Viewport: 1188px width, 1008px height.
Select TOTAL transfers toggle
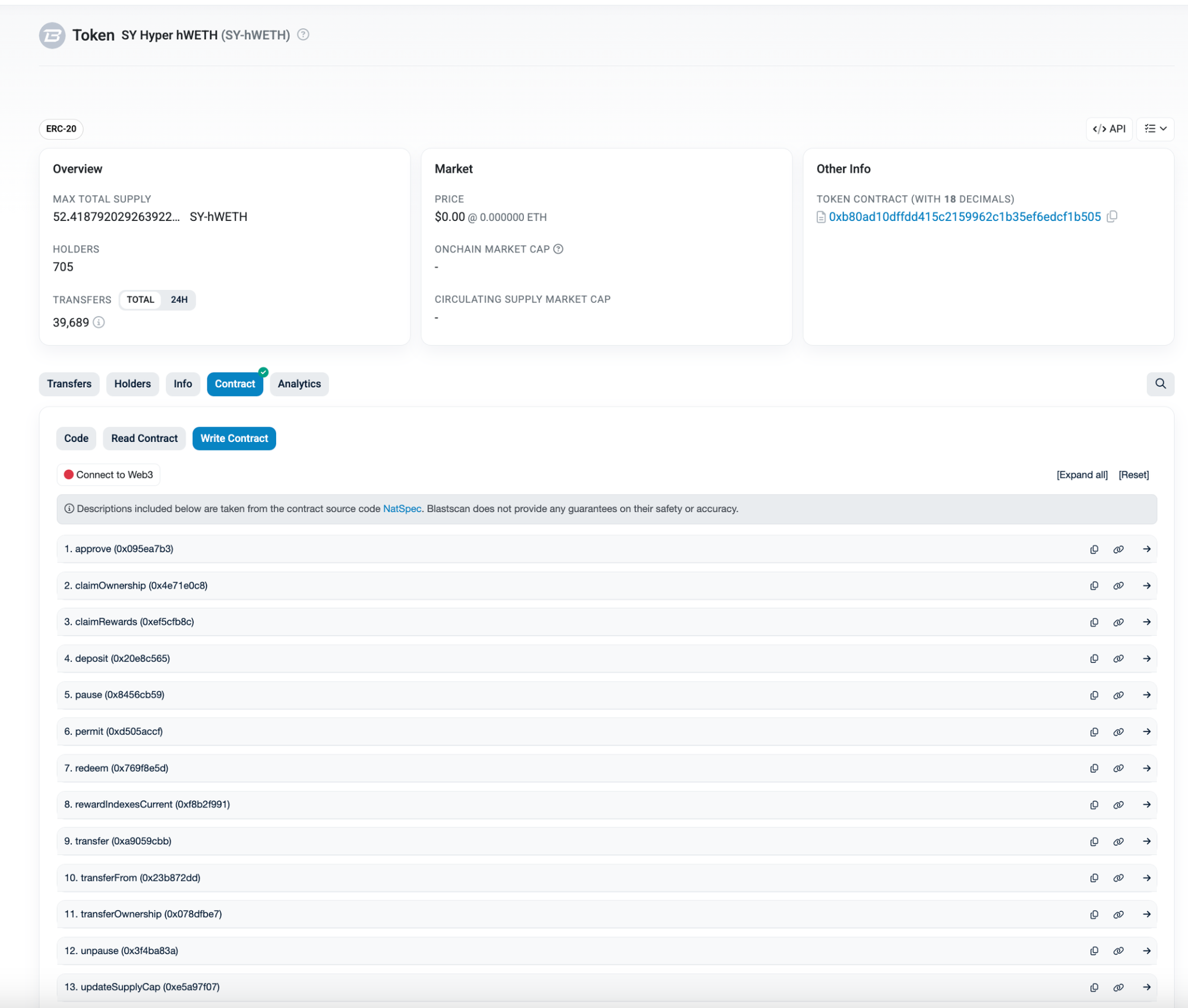pyautogui.click(x=140, y=299)
